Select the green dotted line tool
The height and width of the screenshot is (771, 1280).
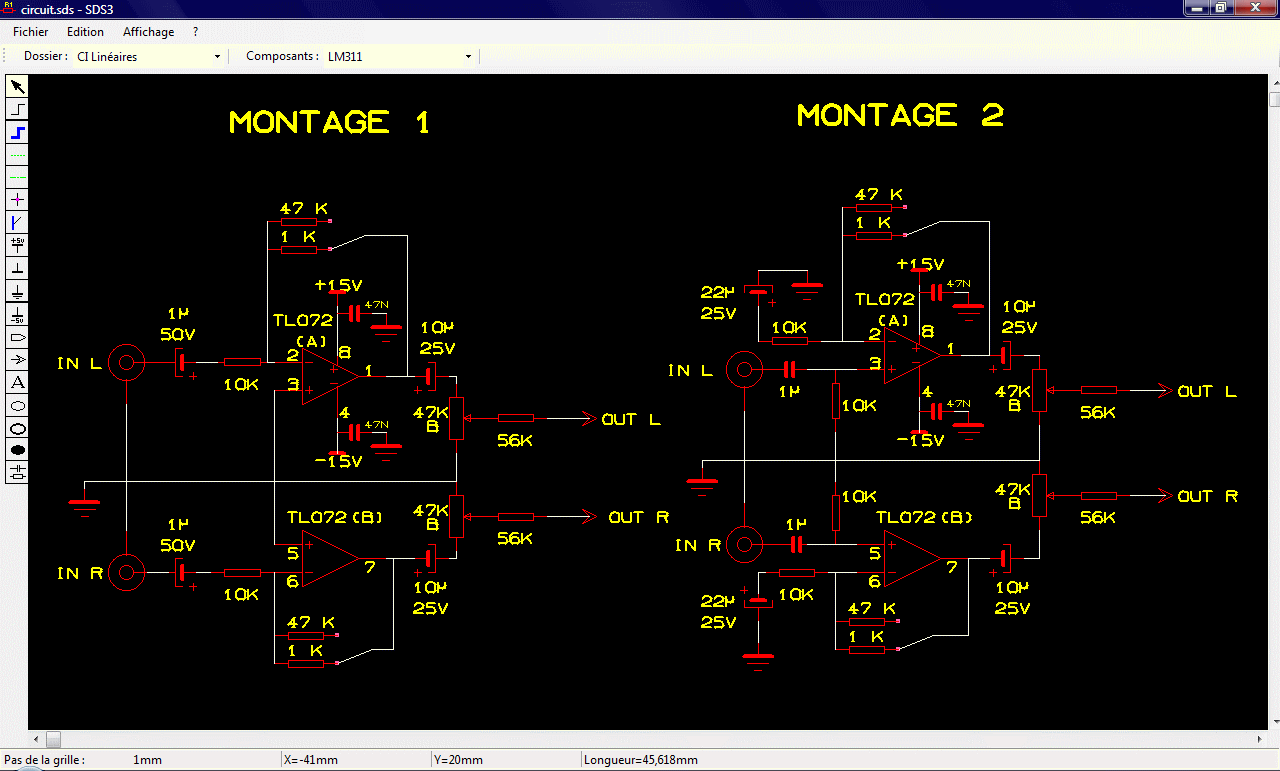coord(17,155)
